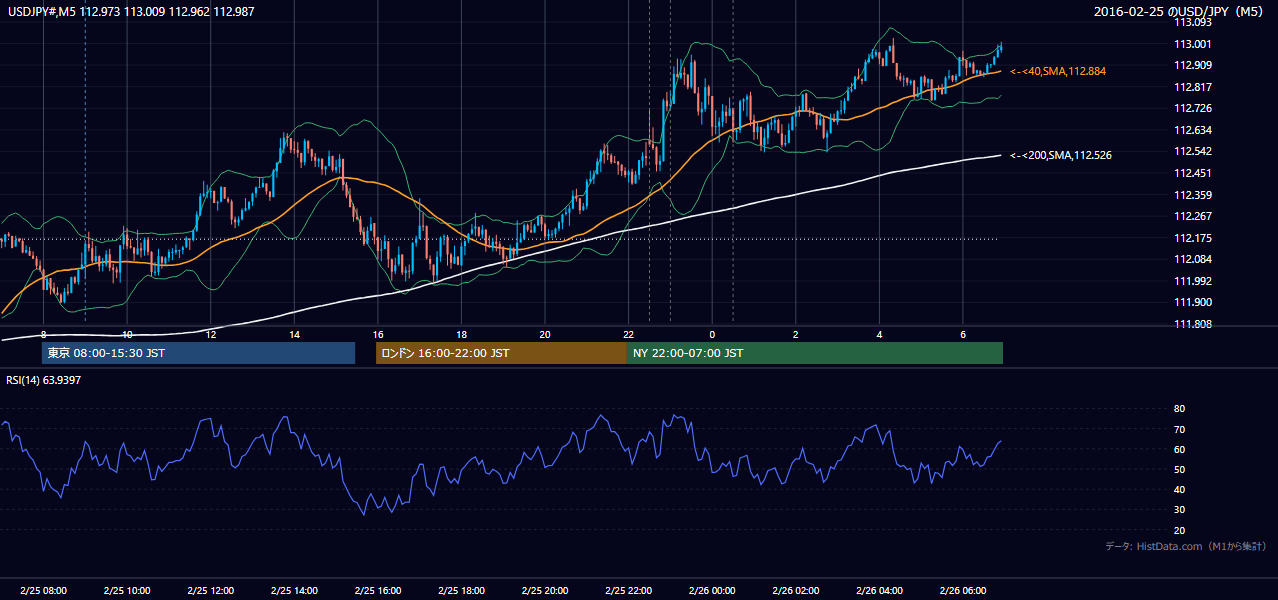This screenshot has width=1278, height=600.
Task: Click price axis value 113.001
Action: [1194, 44]
